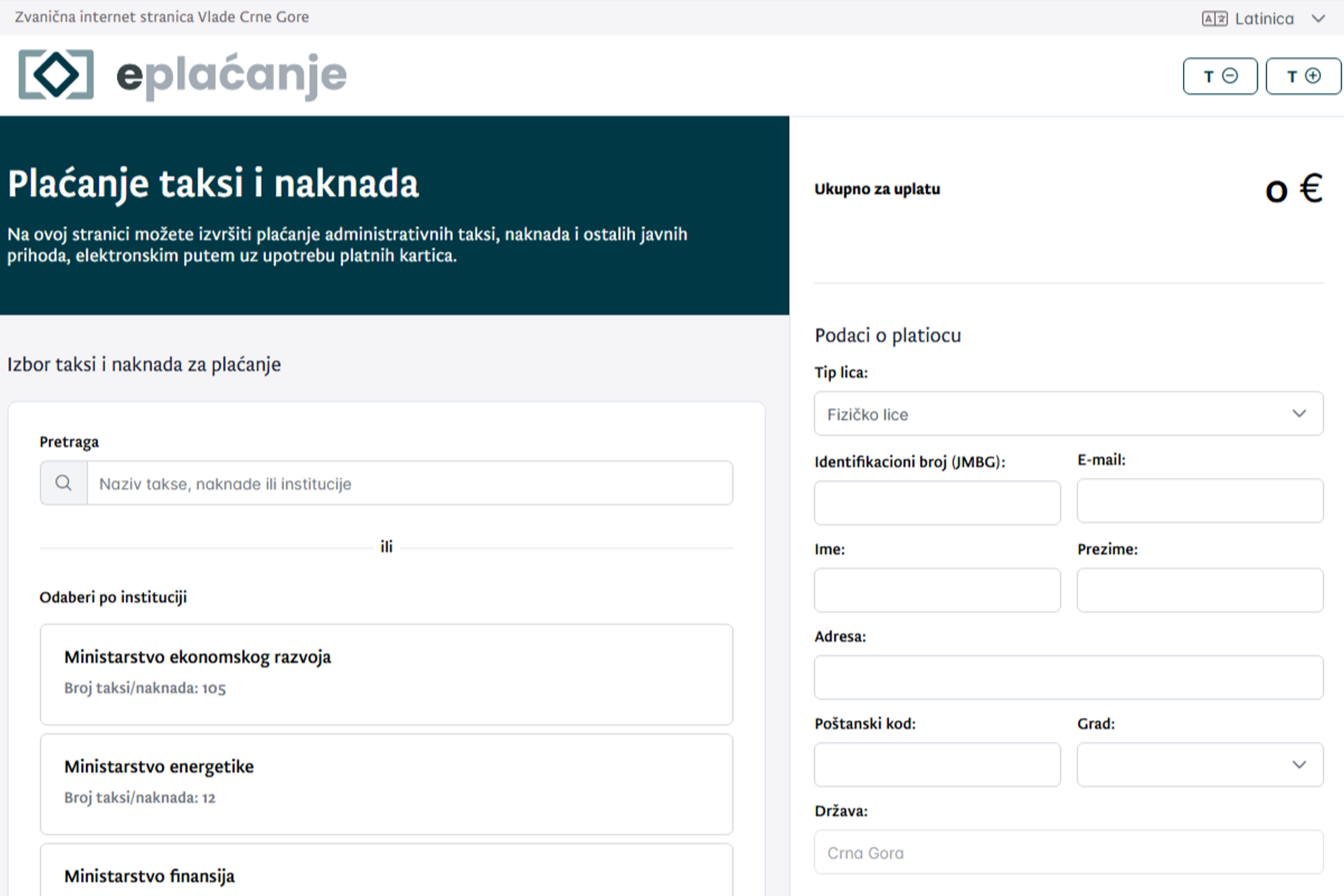Open the Vlade Crne Gore official site link
This screenshot has height=896, width=1344.
pos(161,17)
